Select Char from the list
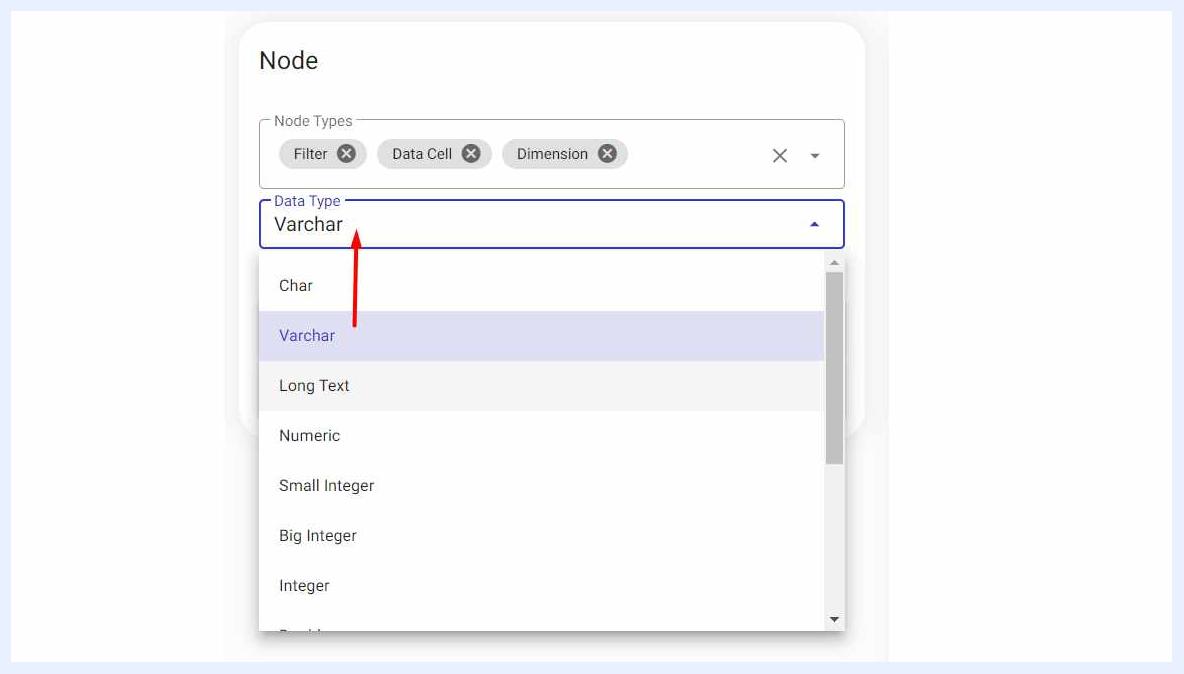The height and width of the screenshot is (674, 1184). click(541, 285)
